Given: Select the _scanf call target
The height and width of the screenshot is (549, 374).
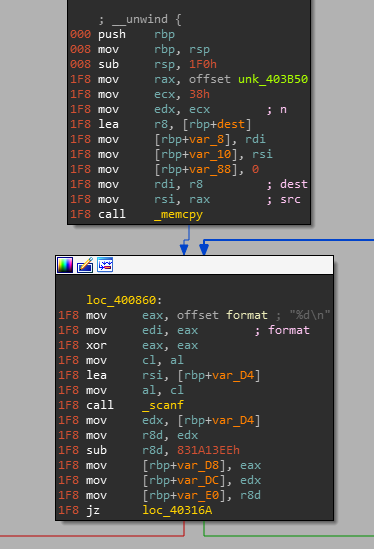Looking at the screenshot, I should coord(163,405).
